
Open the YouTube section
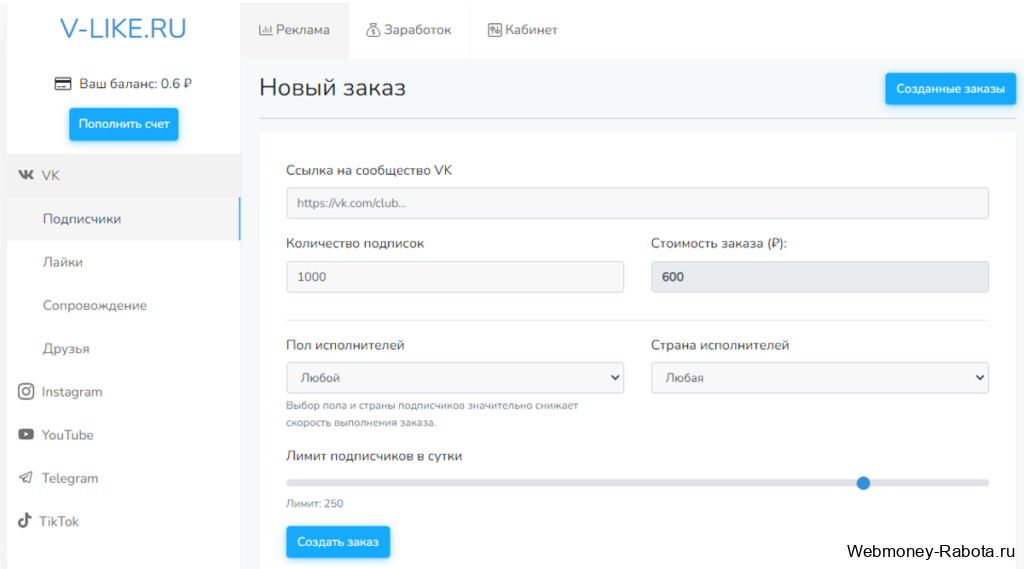point(123,434)
